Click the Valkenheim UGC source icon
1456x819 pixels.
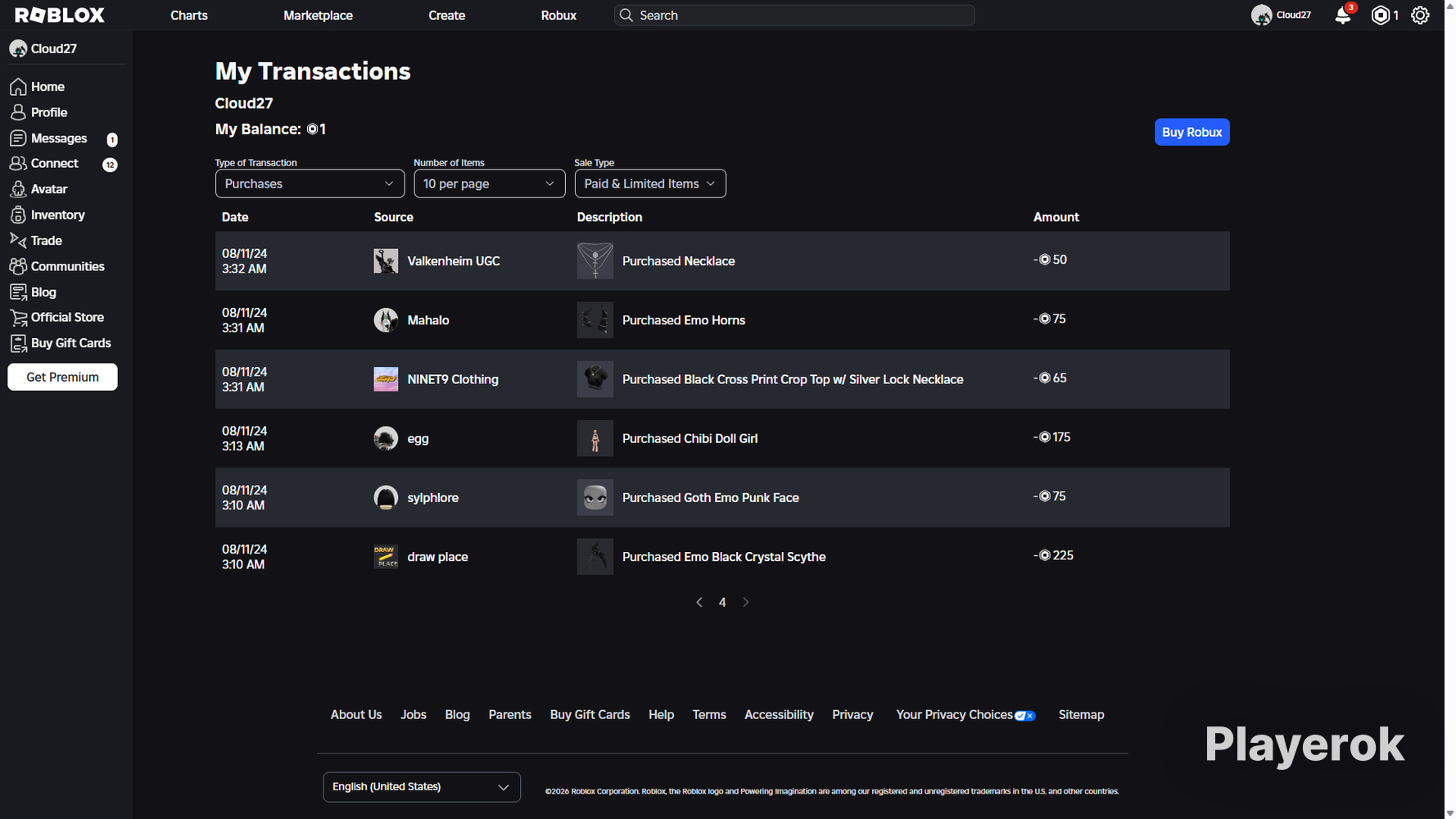[x=386, y=261]
